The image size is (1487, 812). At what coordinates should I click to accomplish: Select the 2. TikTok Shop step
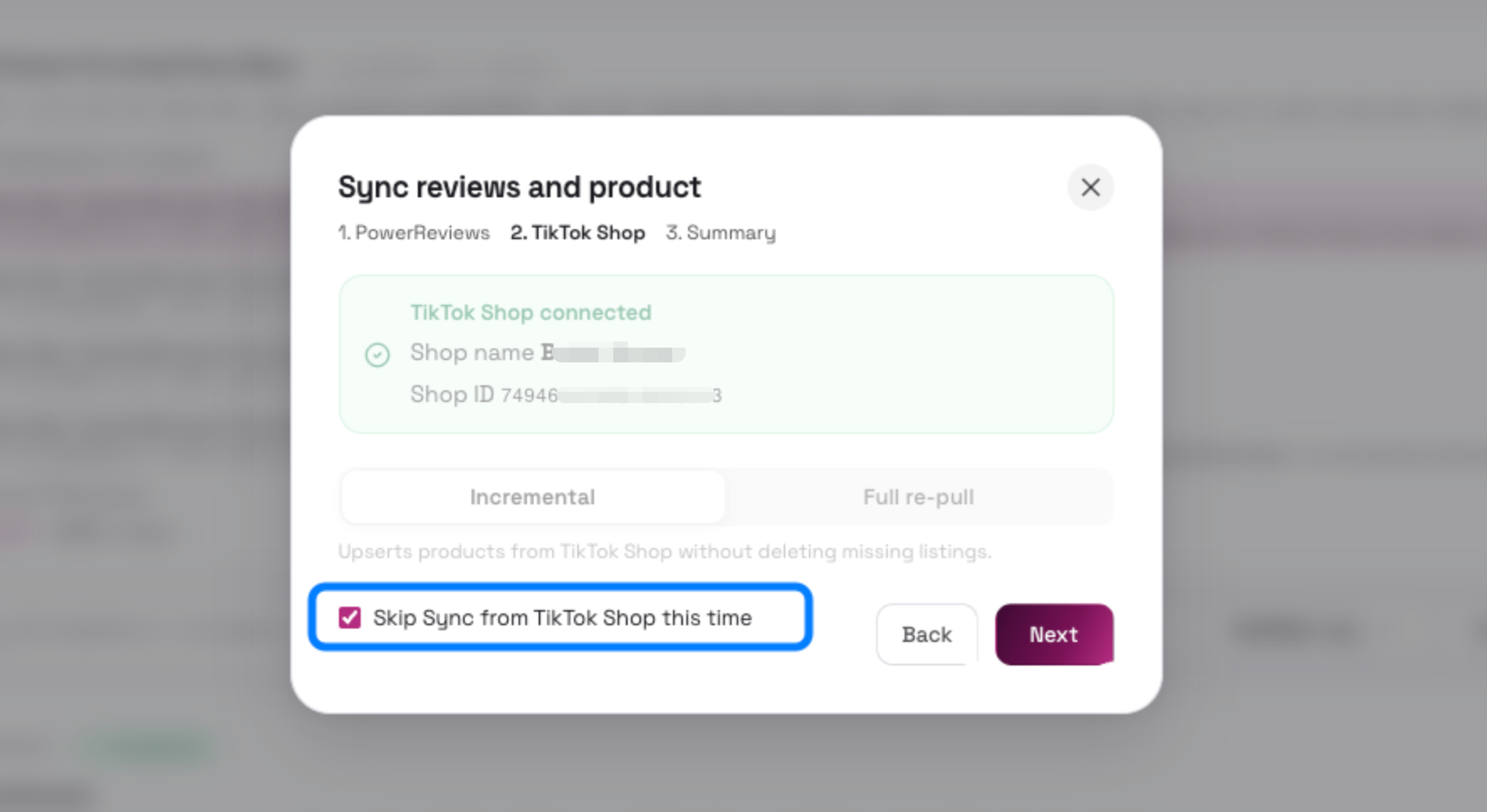coord(578,233)
